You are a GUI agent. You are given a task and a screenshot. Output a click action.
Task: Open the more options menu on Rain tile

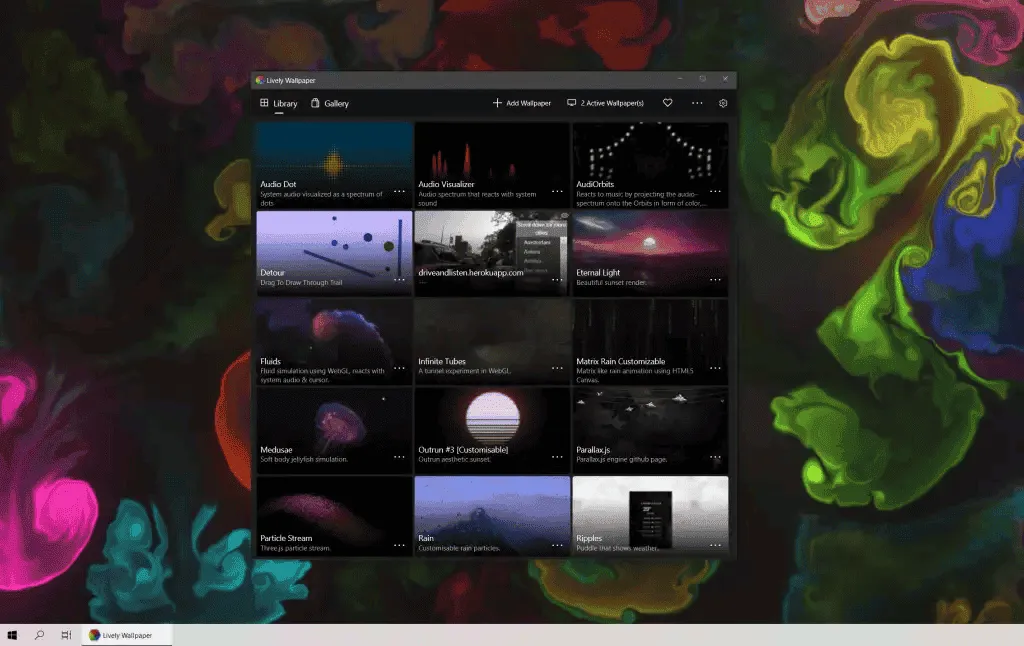point(557,546)
